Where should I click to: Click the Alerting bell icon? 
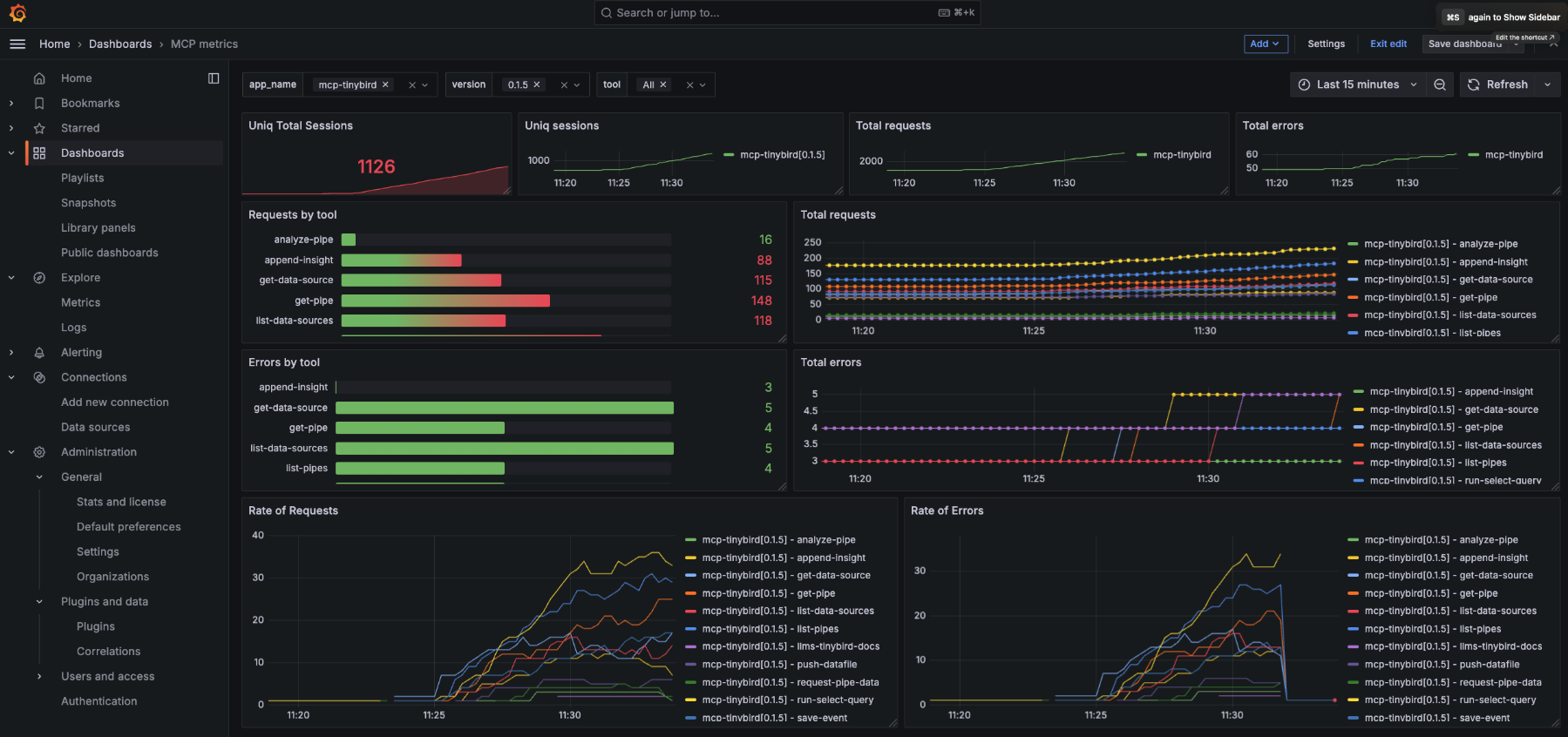(39, 353)
